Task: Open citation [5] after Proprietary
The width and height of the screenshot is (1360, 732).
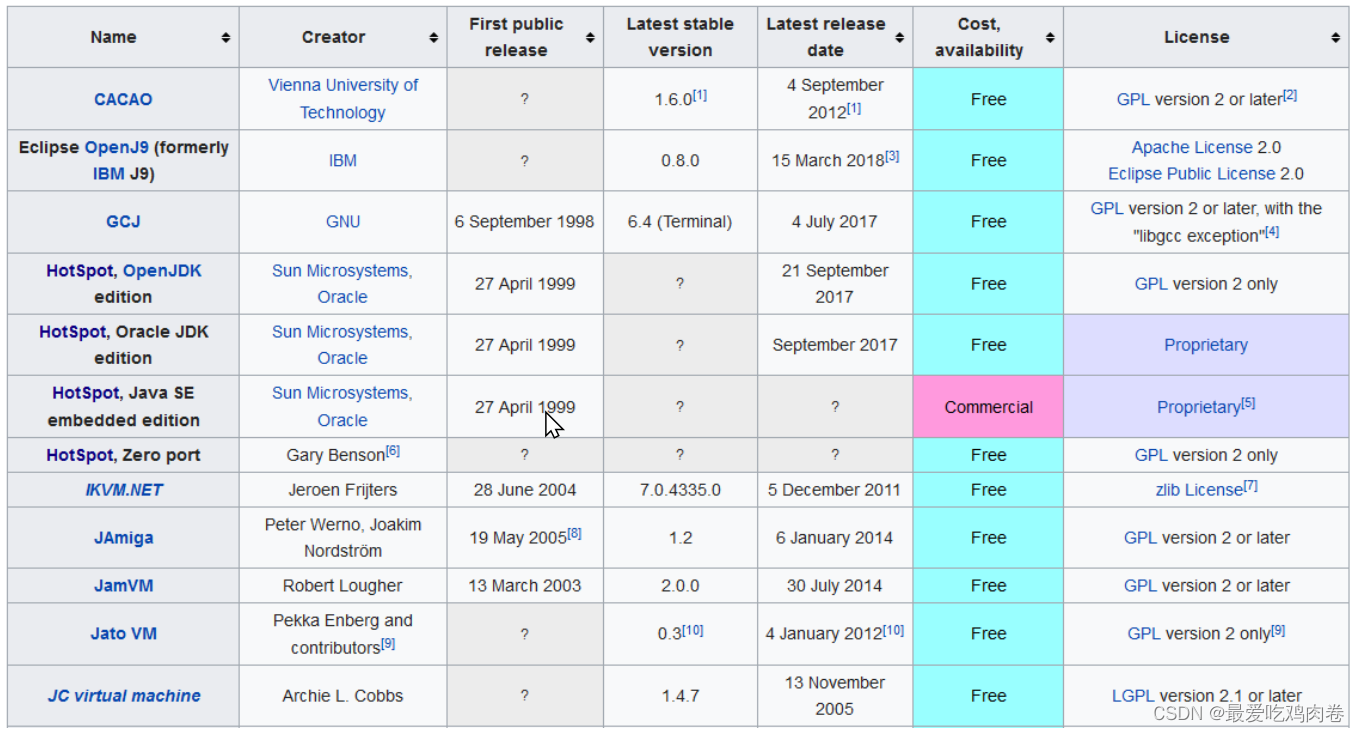Action: (x=1248, y=403)
